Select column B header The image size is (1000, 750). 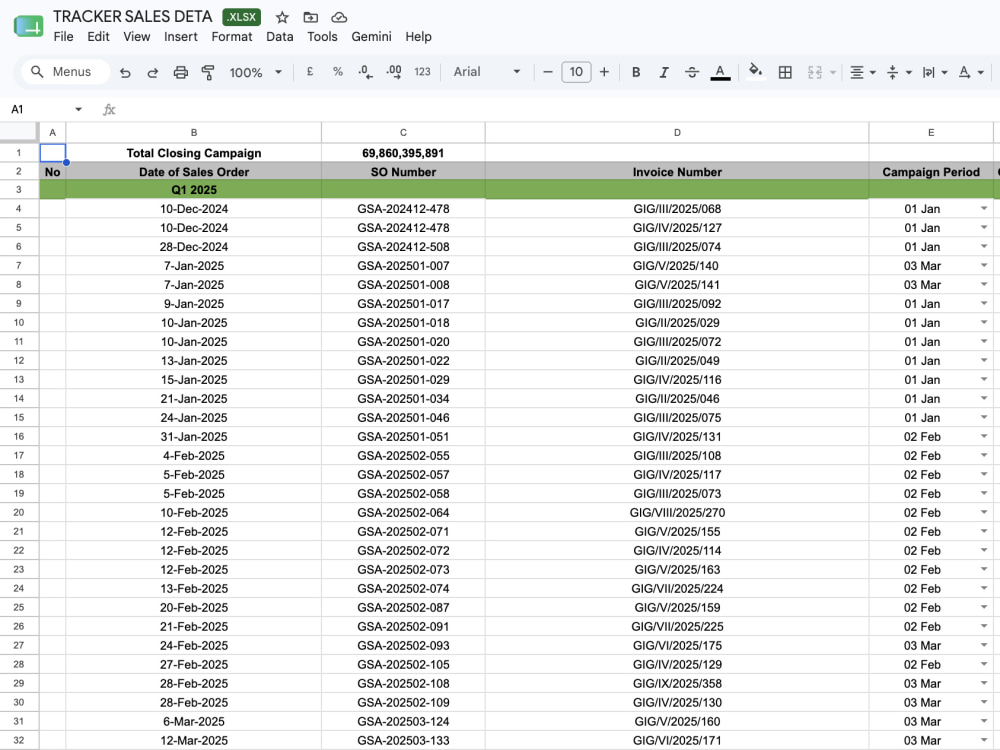tap(194, 133)
